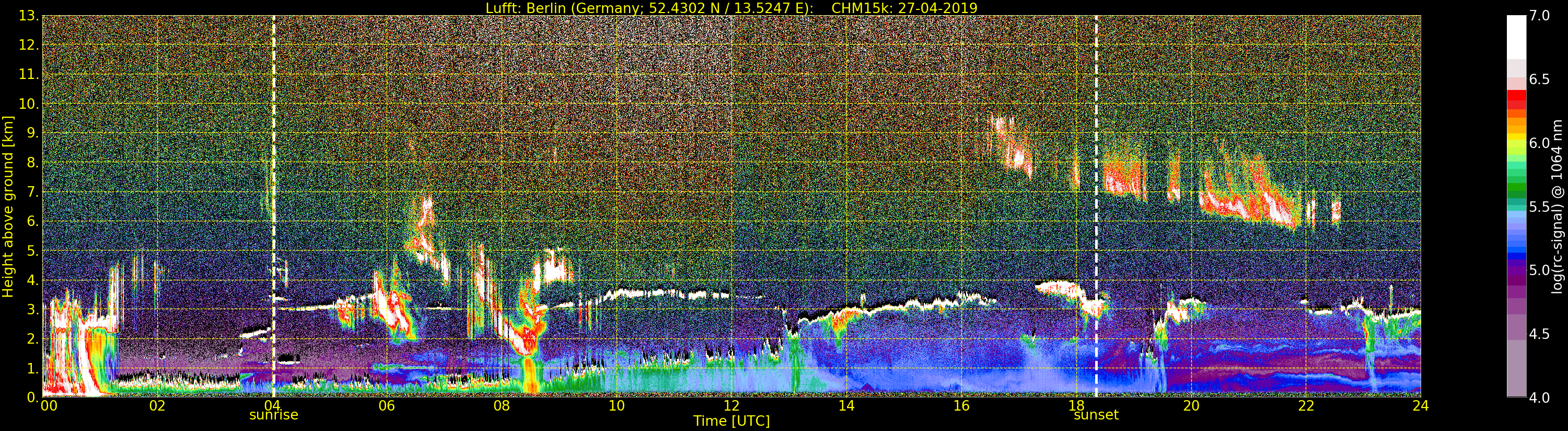Select the '08' time axis tick label
This screenshot has width=1568, height=431.
click(x=502, y=405)
